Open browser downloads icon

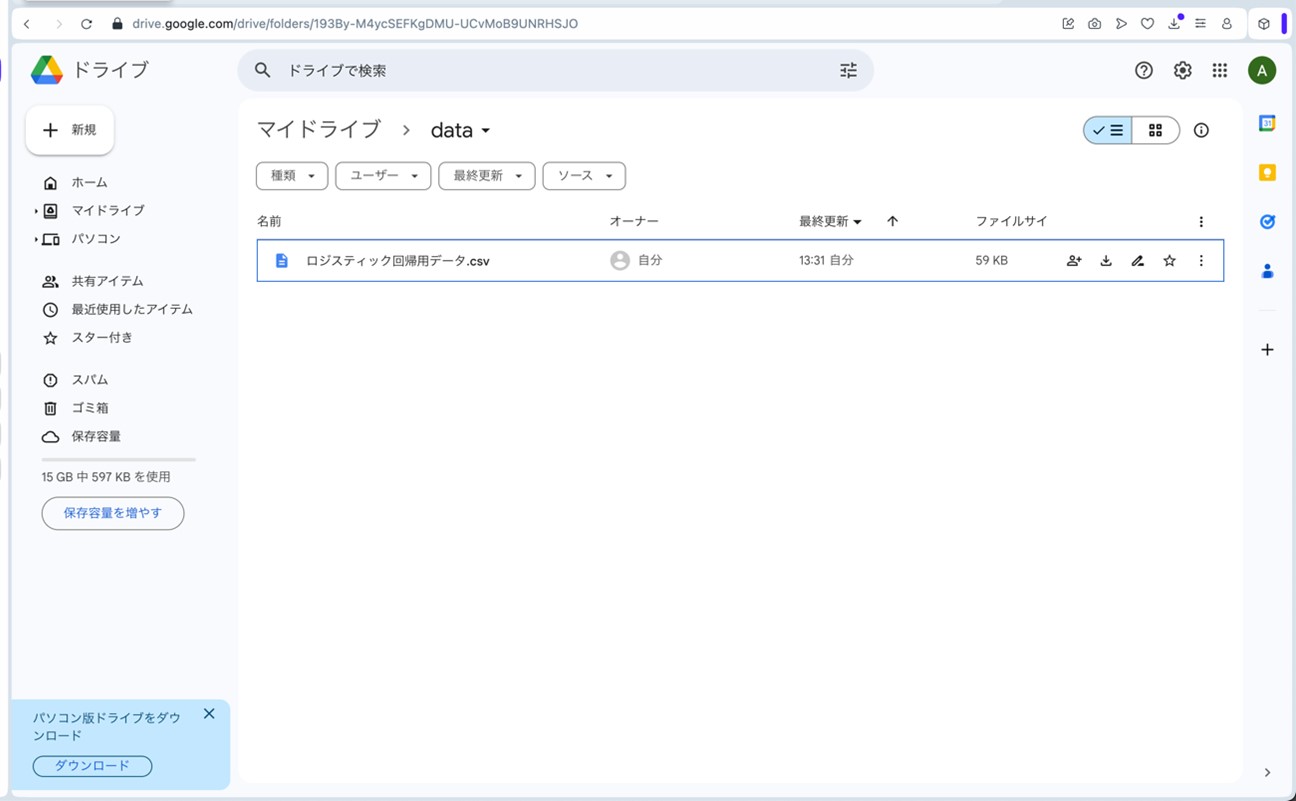tap(1175, 23)
